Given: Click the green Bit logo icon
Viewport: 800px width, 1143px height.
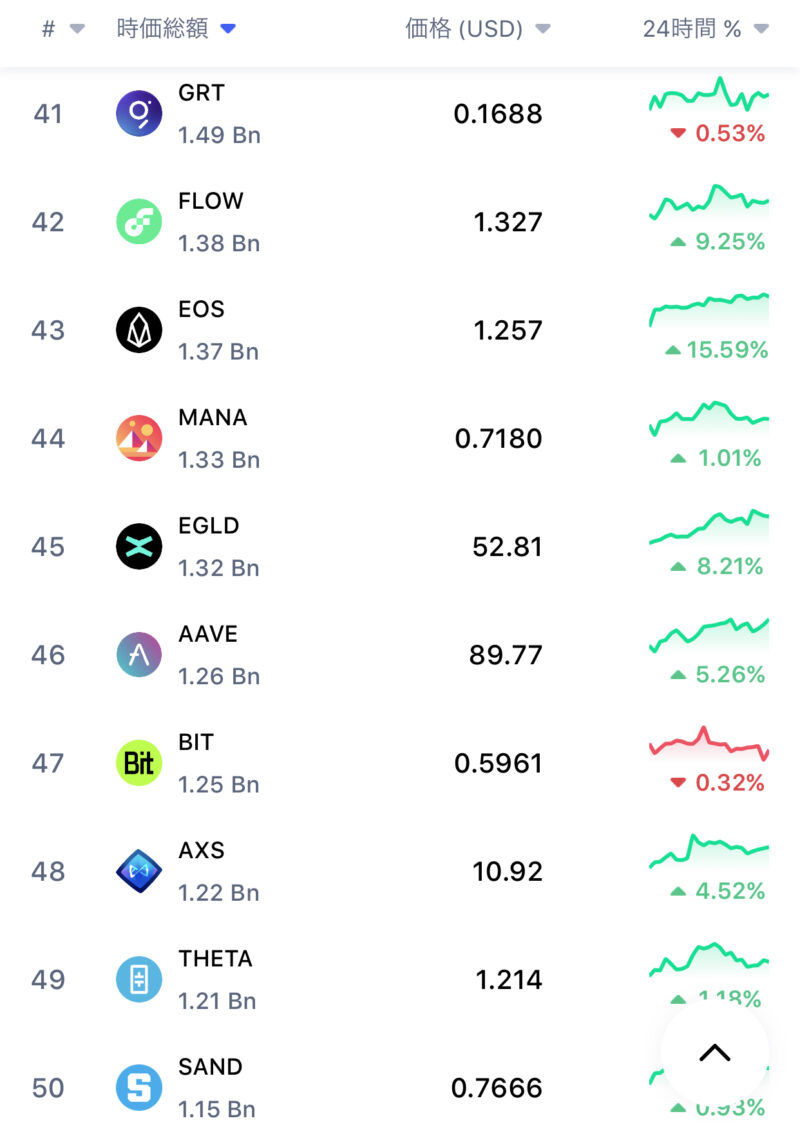Looking at the screenshot, I should (139, 763).
